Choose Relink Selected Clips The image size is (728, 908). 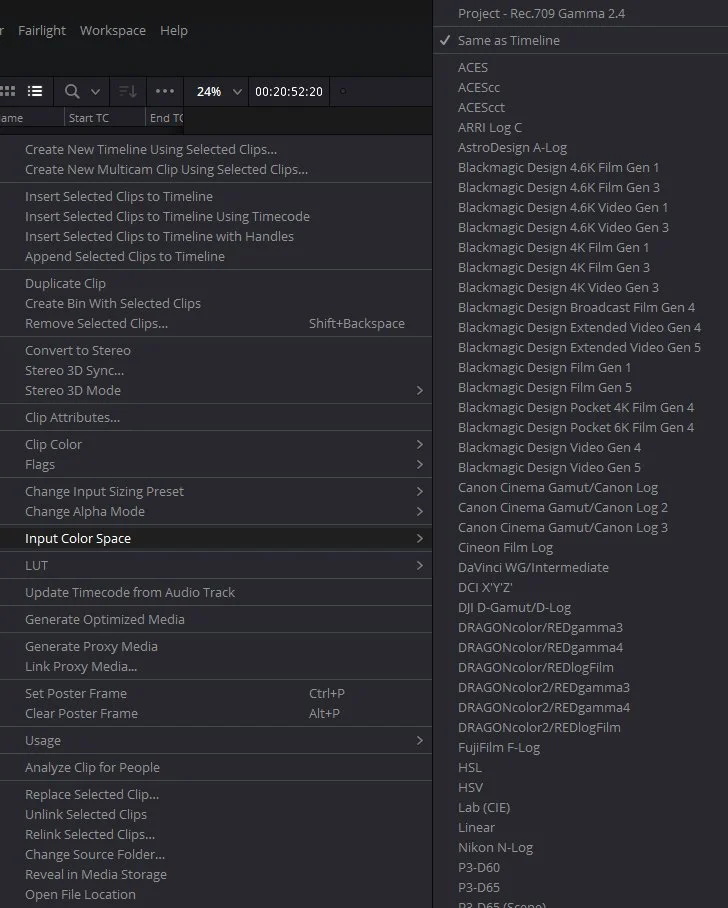click(90, 834)
